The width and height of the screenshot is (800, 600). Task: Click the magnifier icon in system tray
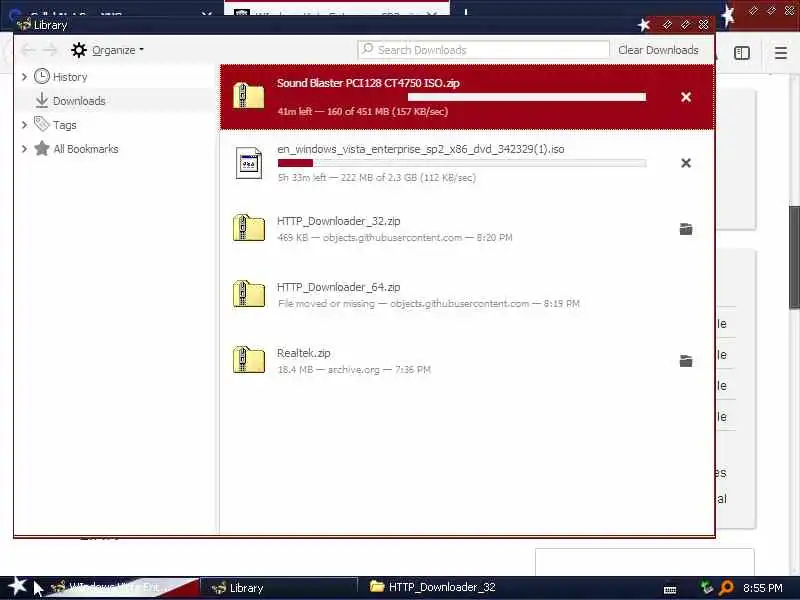coord(726,588)
